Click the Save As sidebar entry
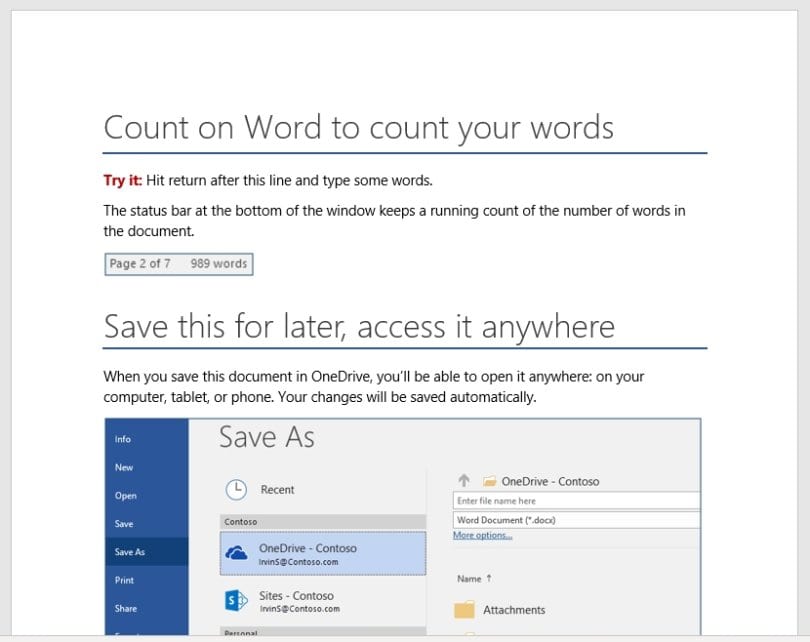Image resolution: width=810 pixels, height=642 pixels. 129,551
